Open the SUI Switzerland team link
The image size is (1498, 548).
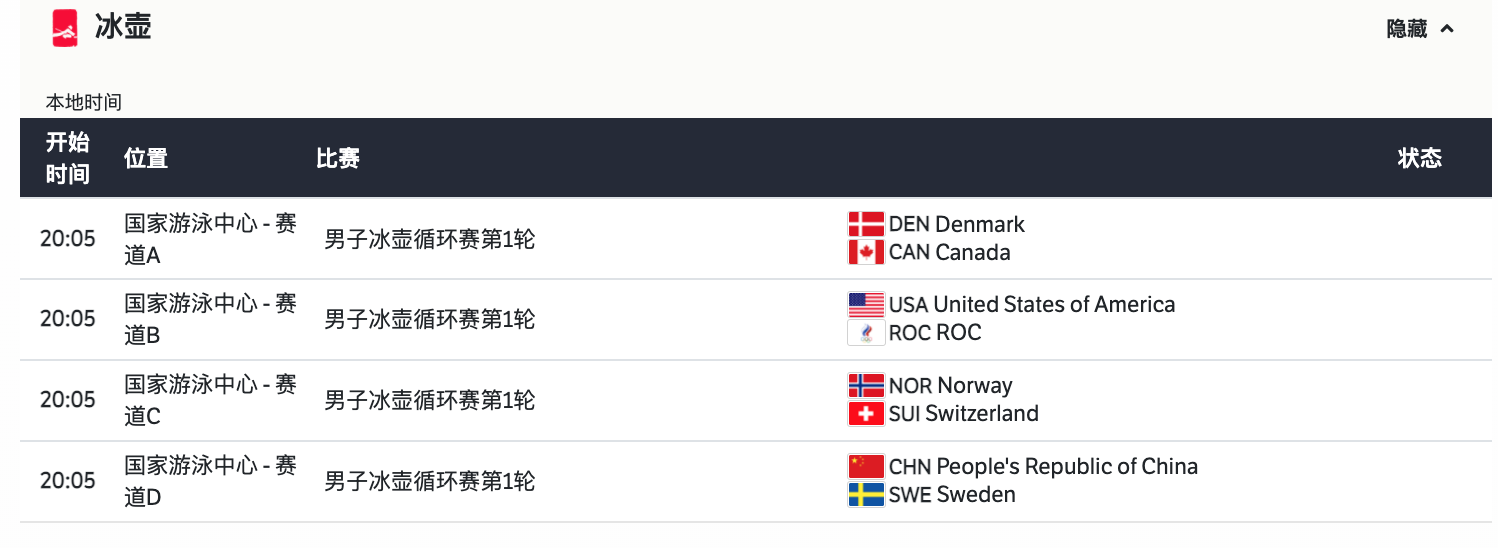964,413
